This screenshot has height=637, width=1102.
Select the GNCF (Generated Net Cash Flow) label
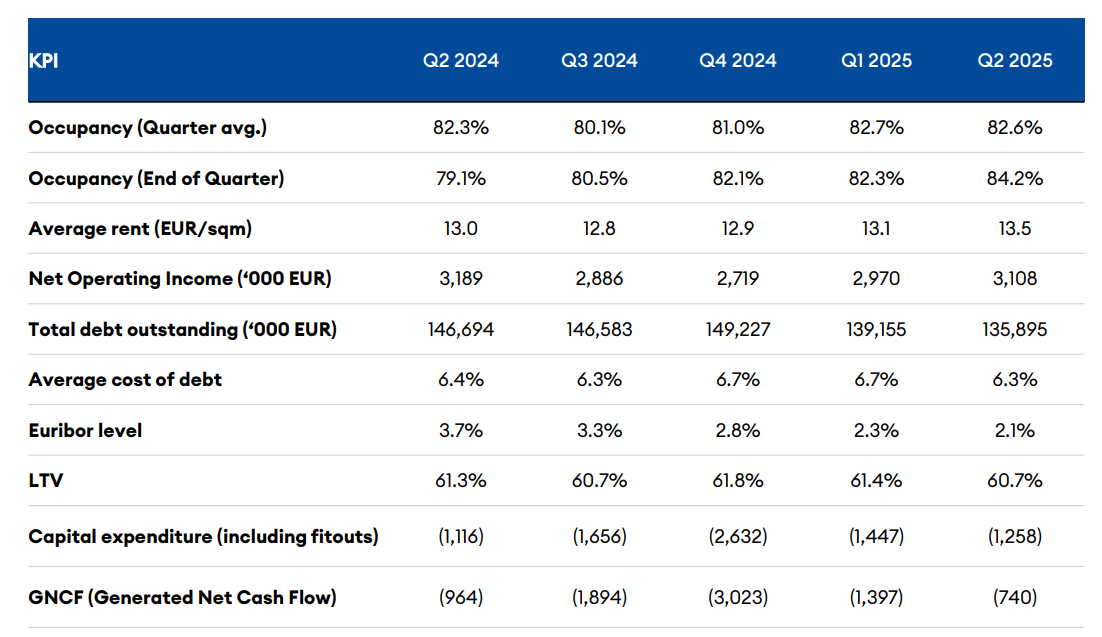tap(182, 598)
